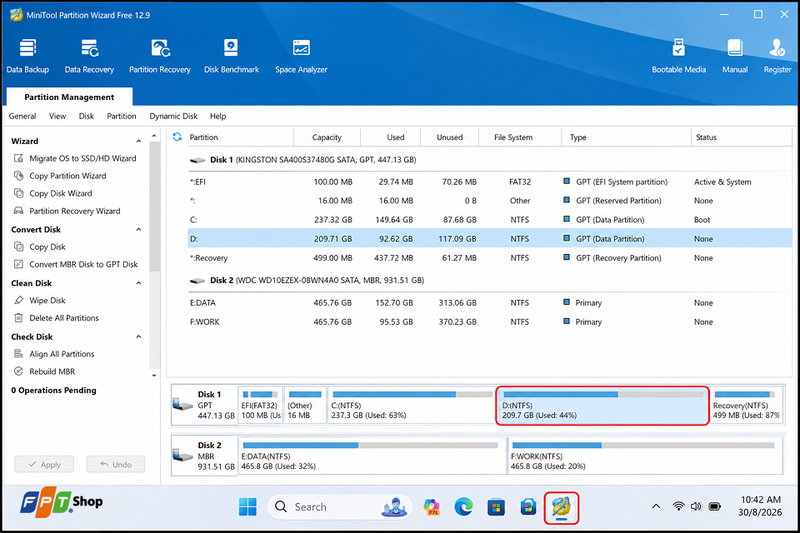800x533 pixels.
Task: Refresh the partition list icon
Action: (x=177, y=137)
